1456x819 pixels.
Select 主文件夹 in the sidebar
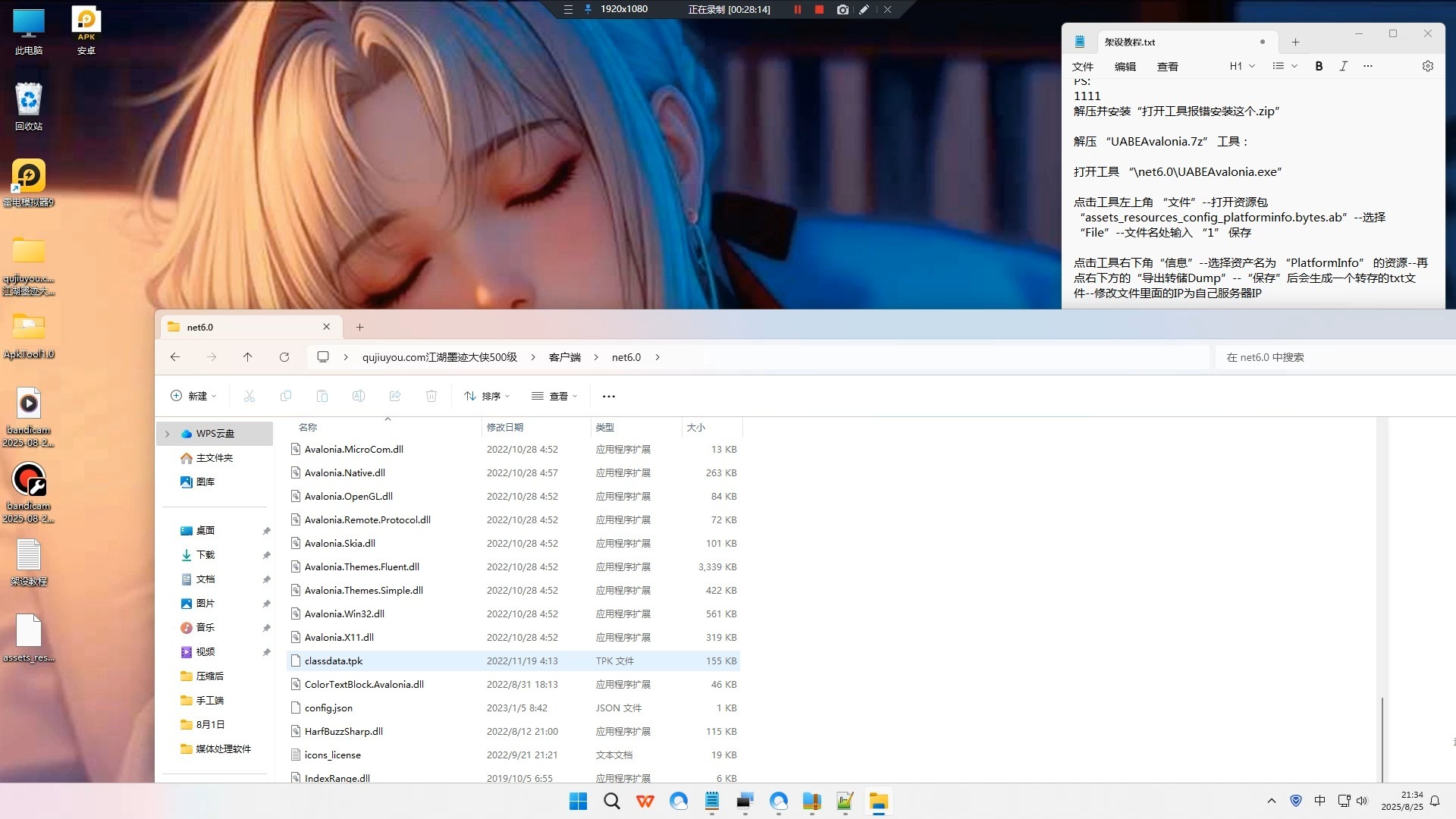pos(215,458)
